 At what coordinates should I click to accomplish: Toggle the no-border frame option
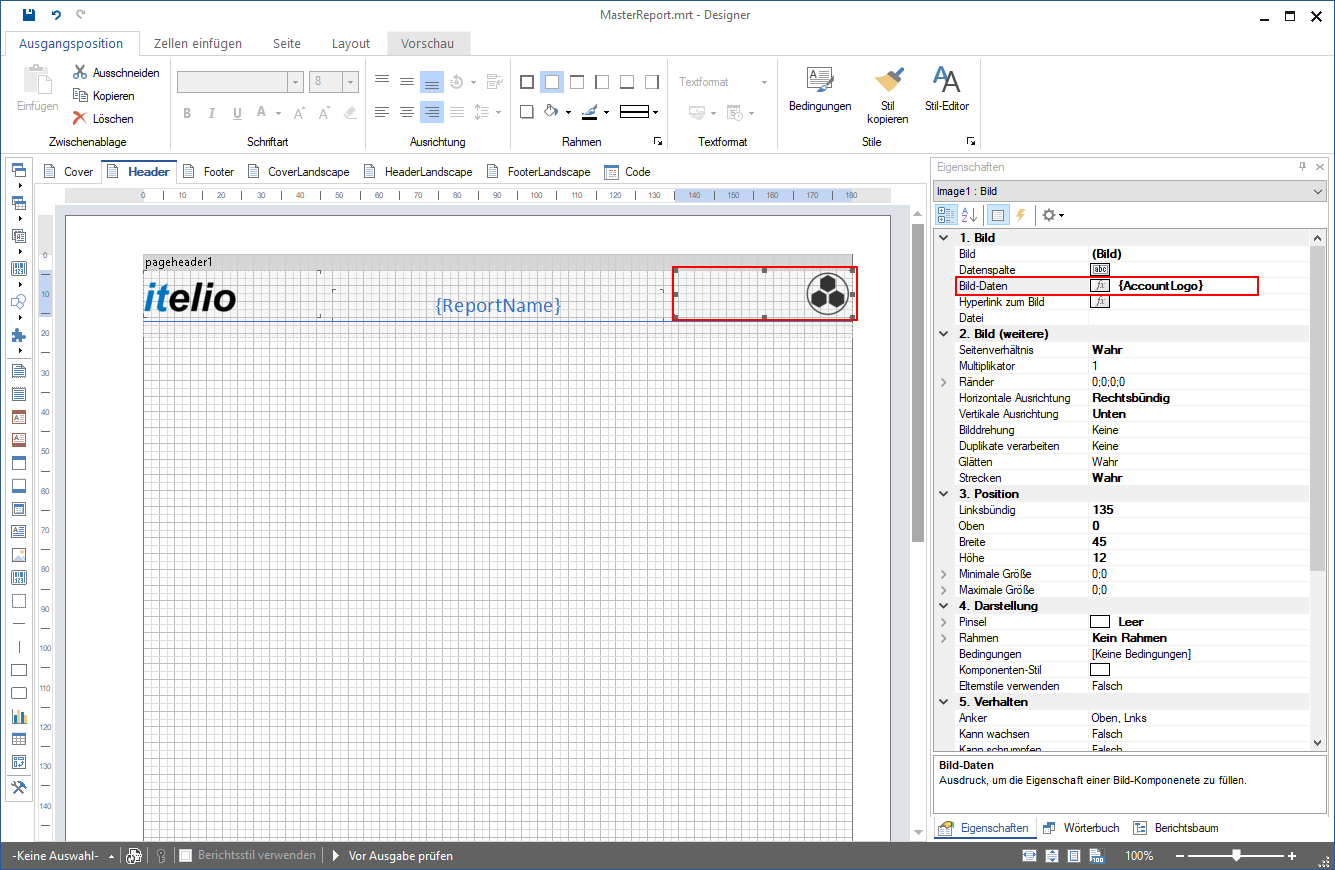click(552, 82)
